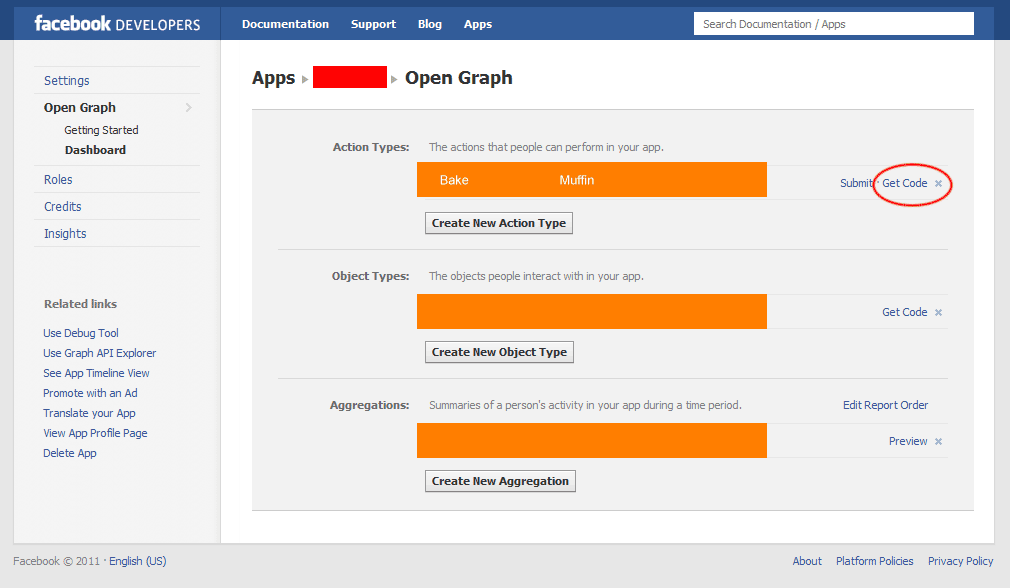Click the red app name breadcrumb
The width and height of the screenshot is (1010, 588).
click(x=350, y=77)
